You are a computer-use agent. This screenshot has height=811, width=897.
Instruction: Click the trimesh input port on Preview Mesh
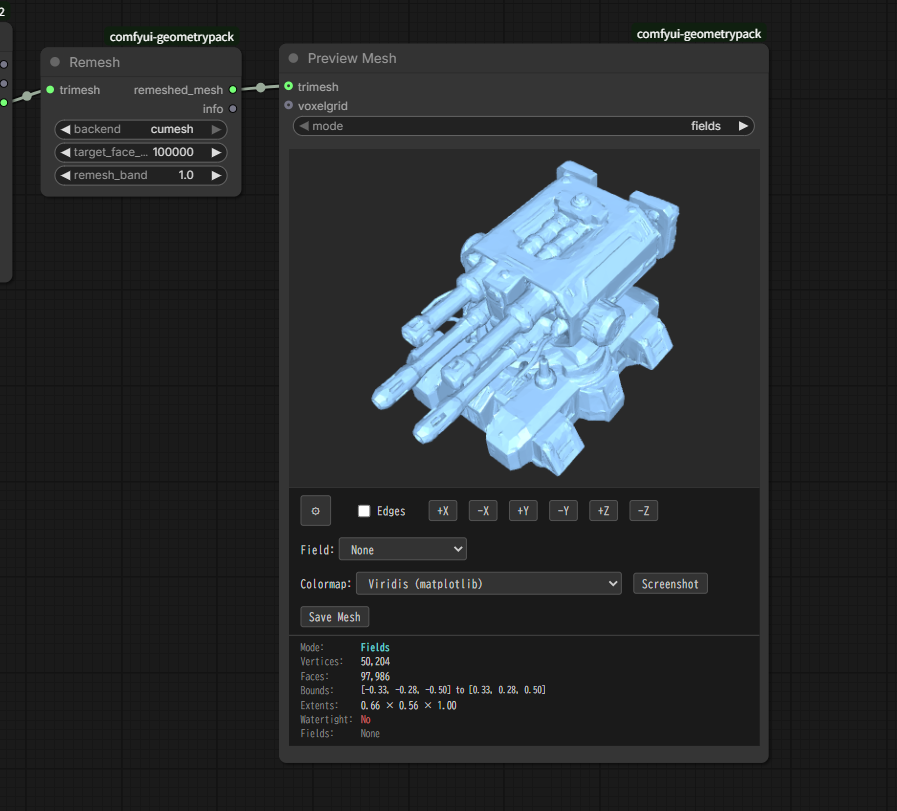[x=289, y=87]
